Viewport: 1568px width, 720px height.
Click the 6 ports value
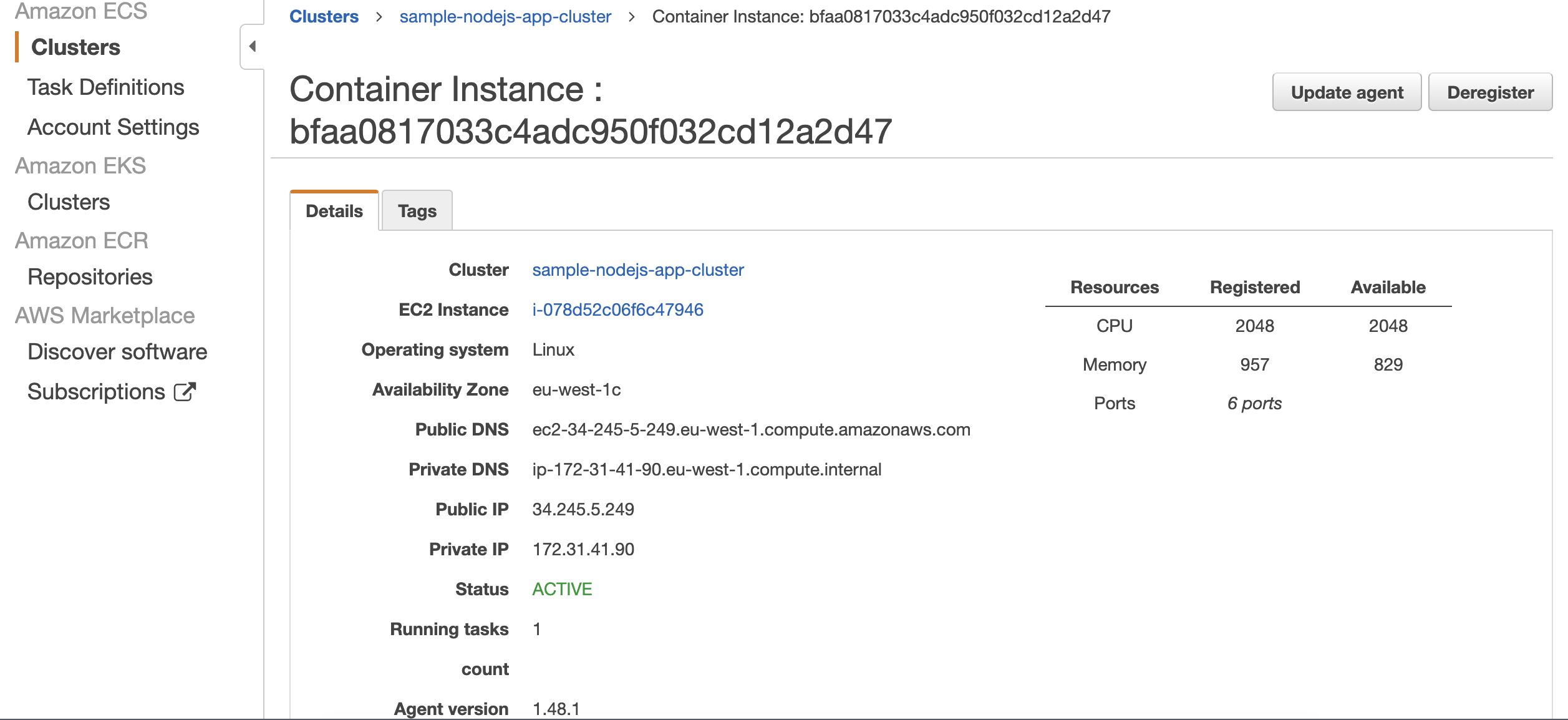(x=1254, y=404)
